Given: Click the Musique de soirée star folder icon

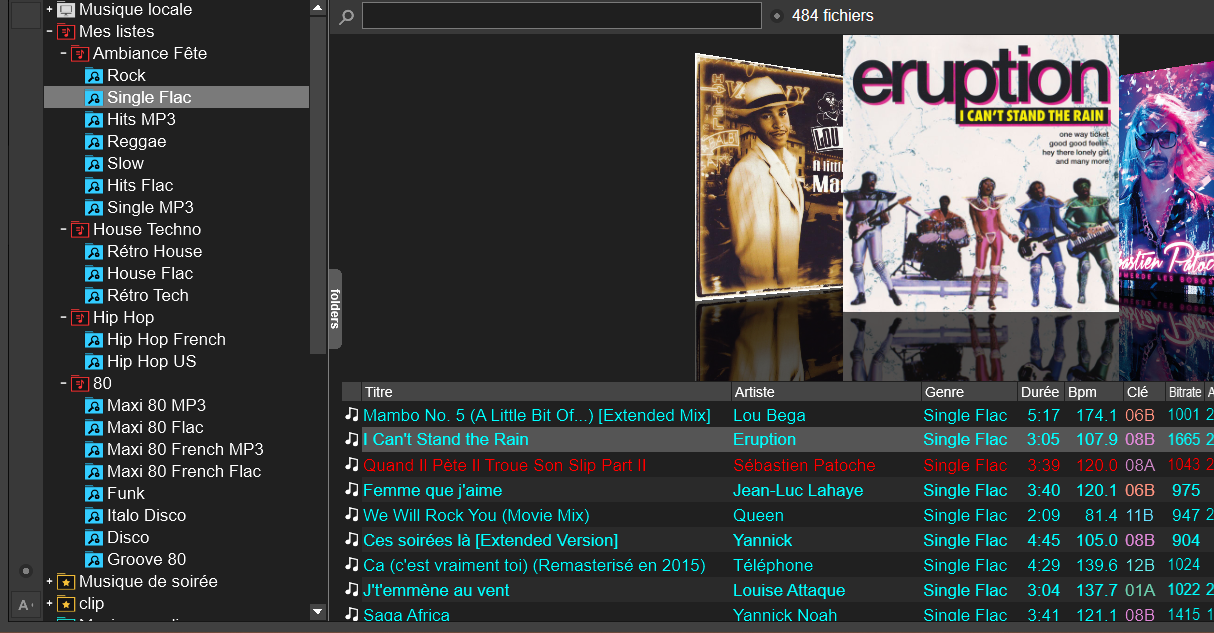Looking at the screenshot, I should point(66,581).
